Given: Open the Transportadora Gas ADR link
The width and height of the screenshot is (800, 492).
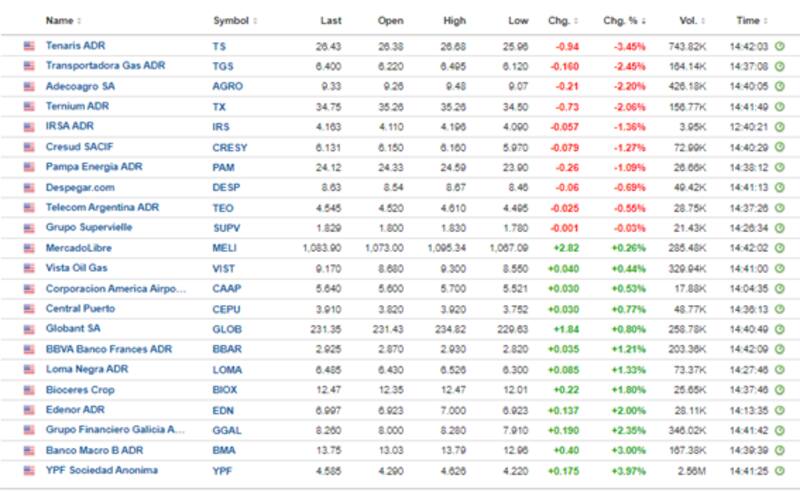Looking at the screenshot, I should pos(105,66).
